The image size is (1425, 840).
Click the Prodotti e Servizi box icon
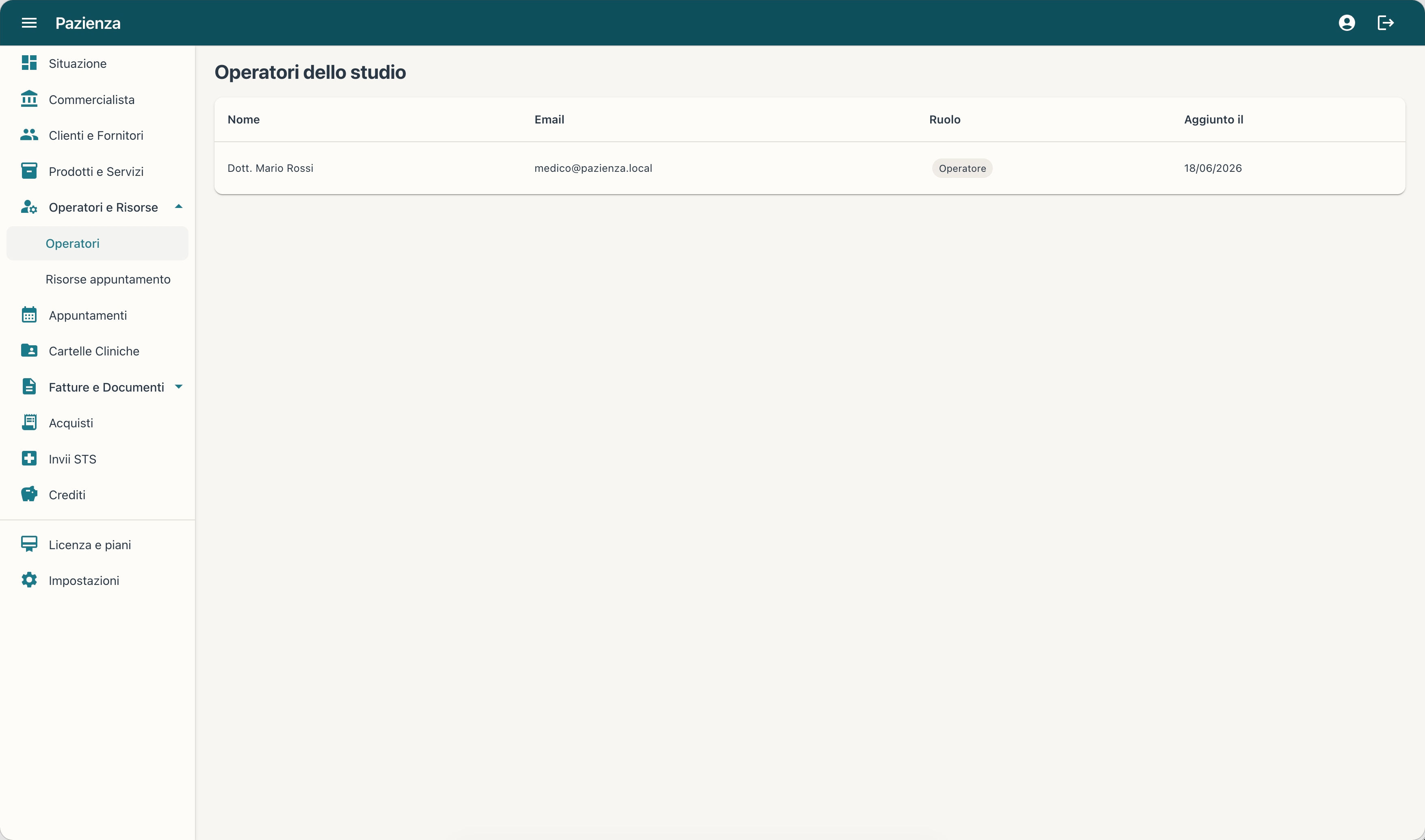pos(29,170)
